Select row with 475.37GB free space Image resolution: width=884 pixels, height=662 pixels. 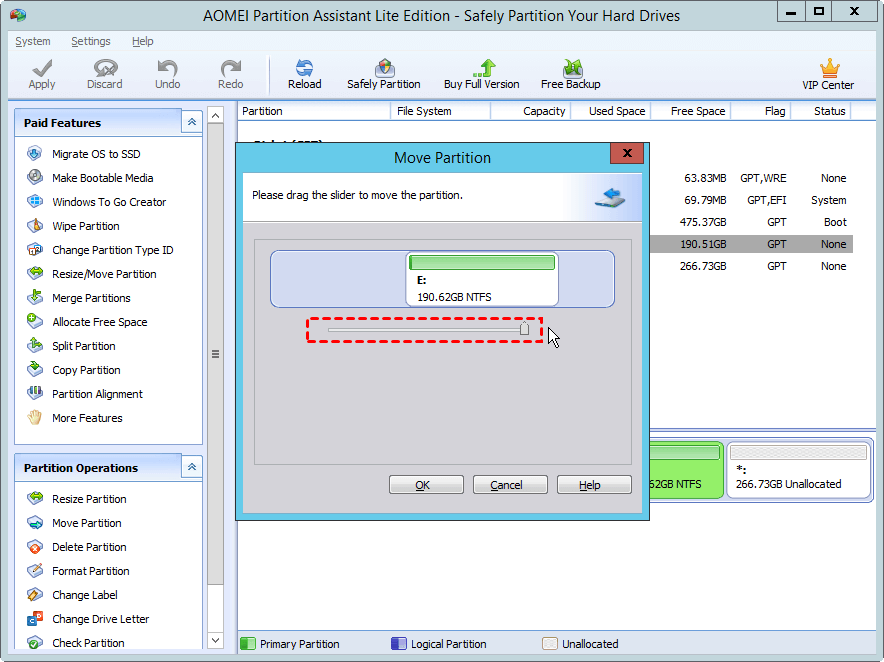(751, 222)
